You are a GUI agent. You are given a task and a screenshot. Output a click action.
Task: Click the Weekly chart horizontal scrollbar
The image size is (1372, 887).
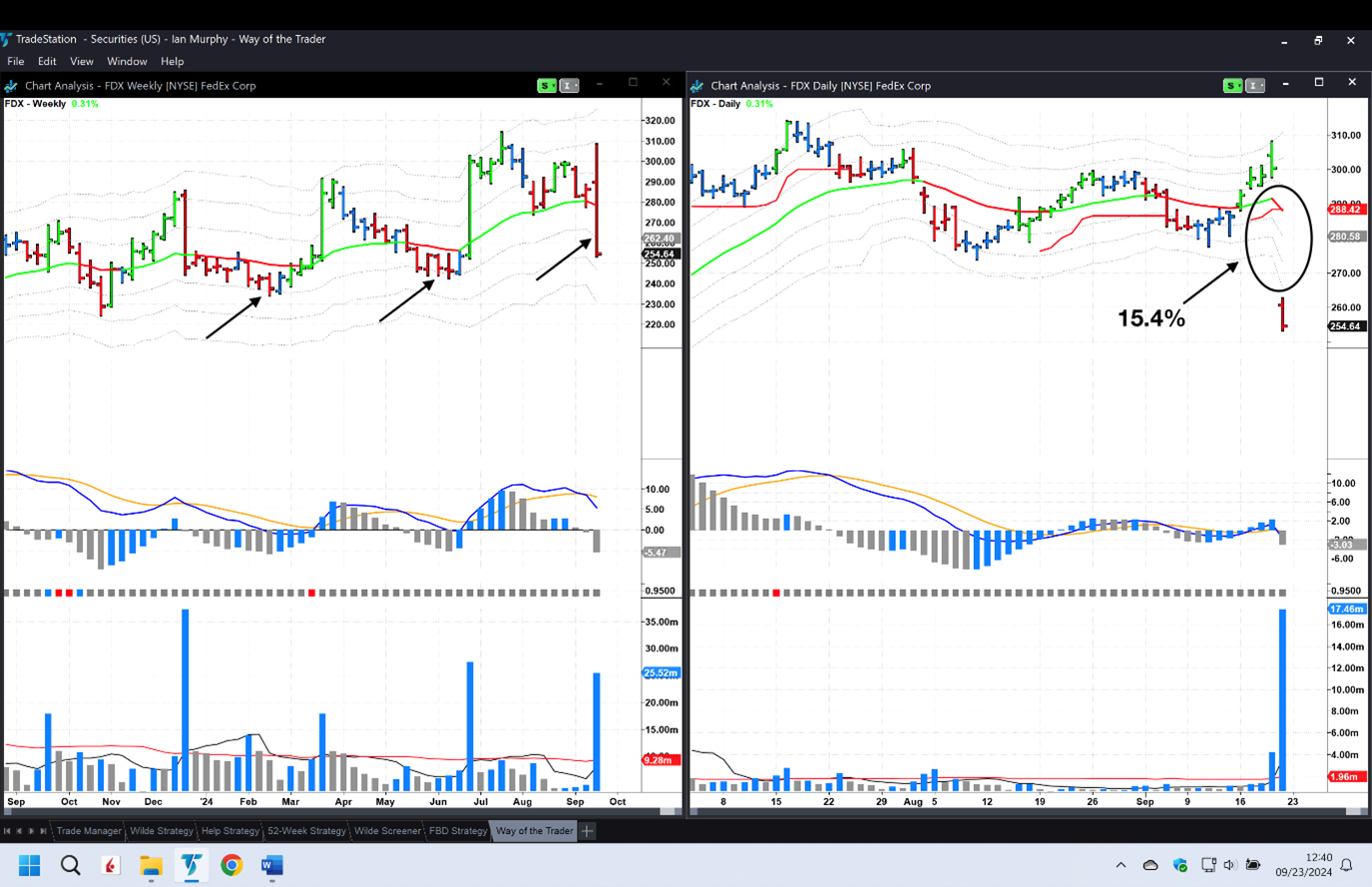(x=341, y=812)
